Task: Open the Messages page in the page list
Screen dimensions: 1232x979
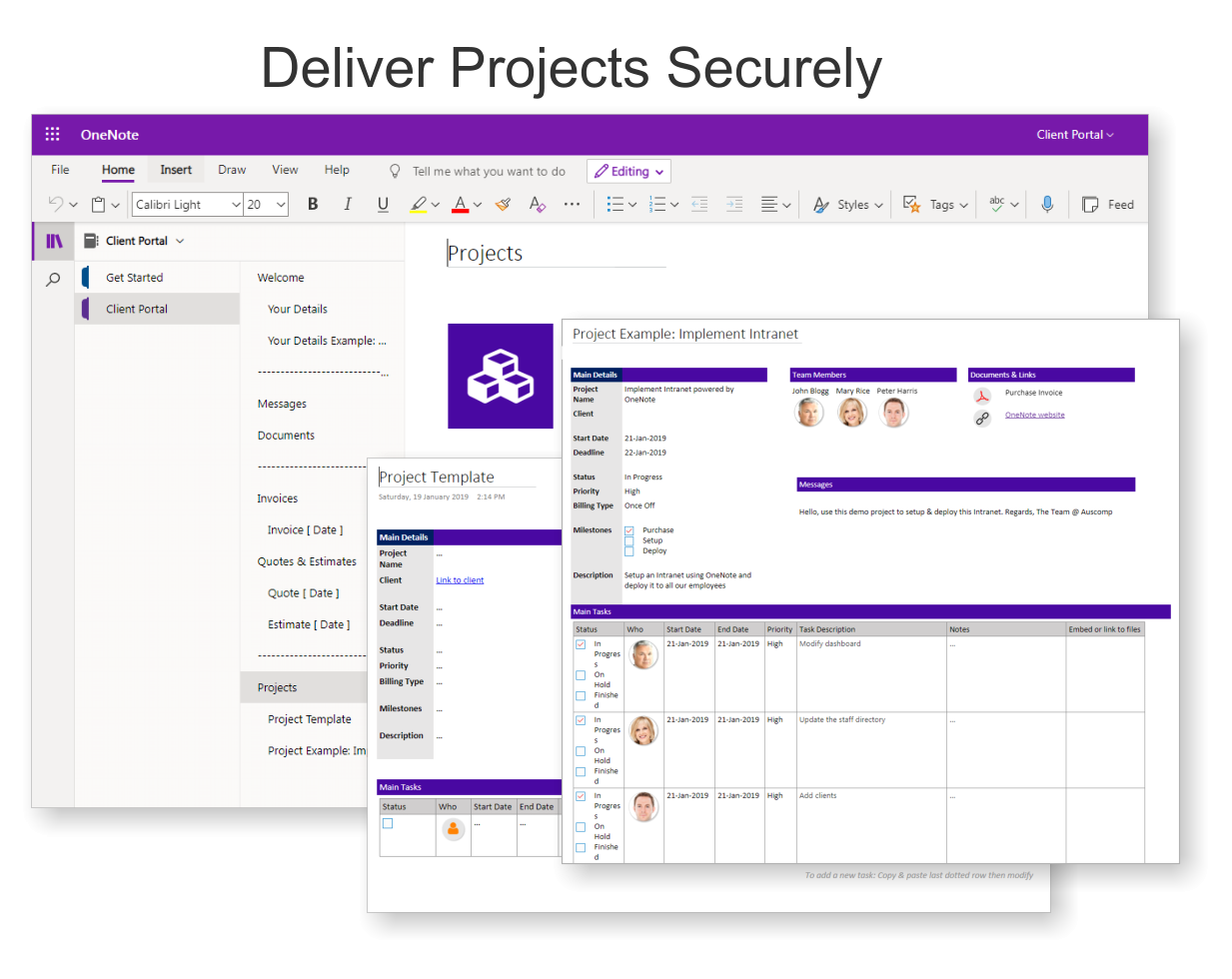Action: (282, 405)
